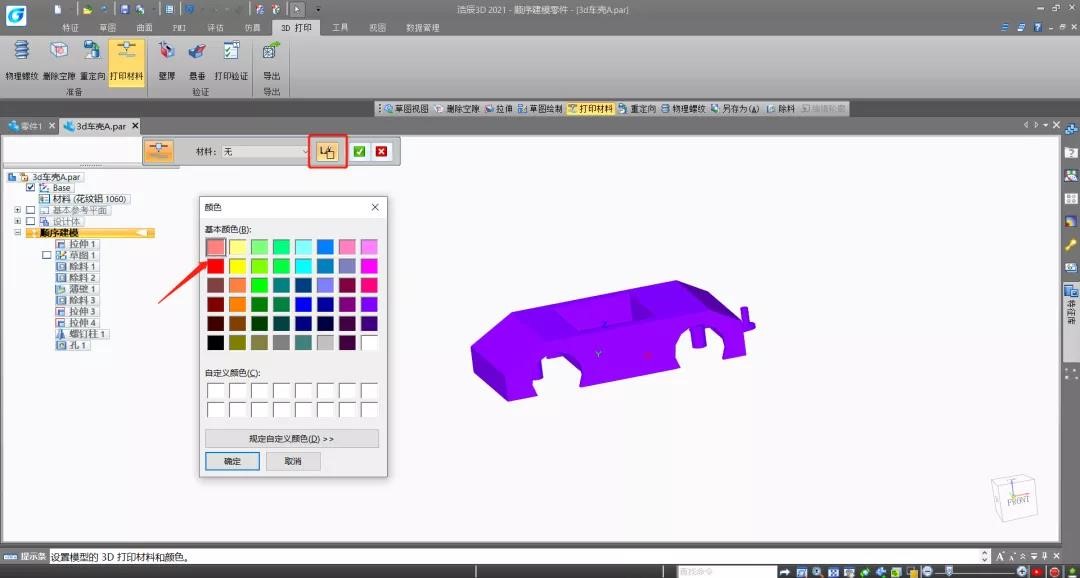Viewport: 1080px width, 578px height.
Task: Open the 重定向 ribbon tool
Action: point(92,61)
